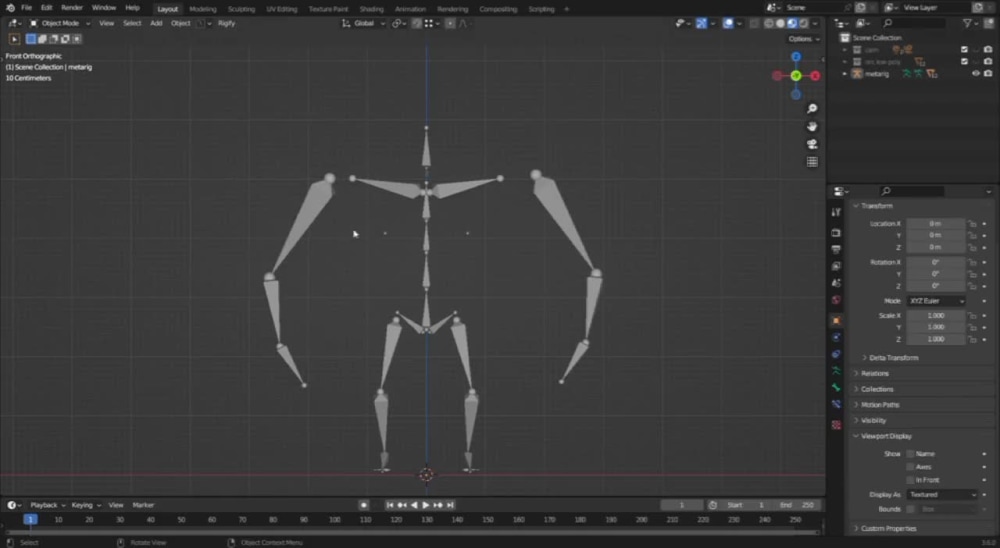Open the Playback menu in timeline
The height and width of the screenshot is (548, 1000).
coord(48,505)
